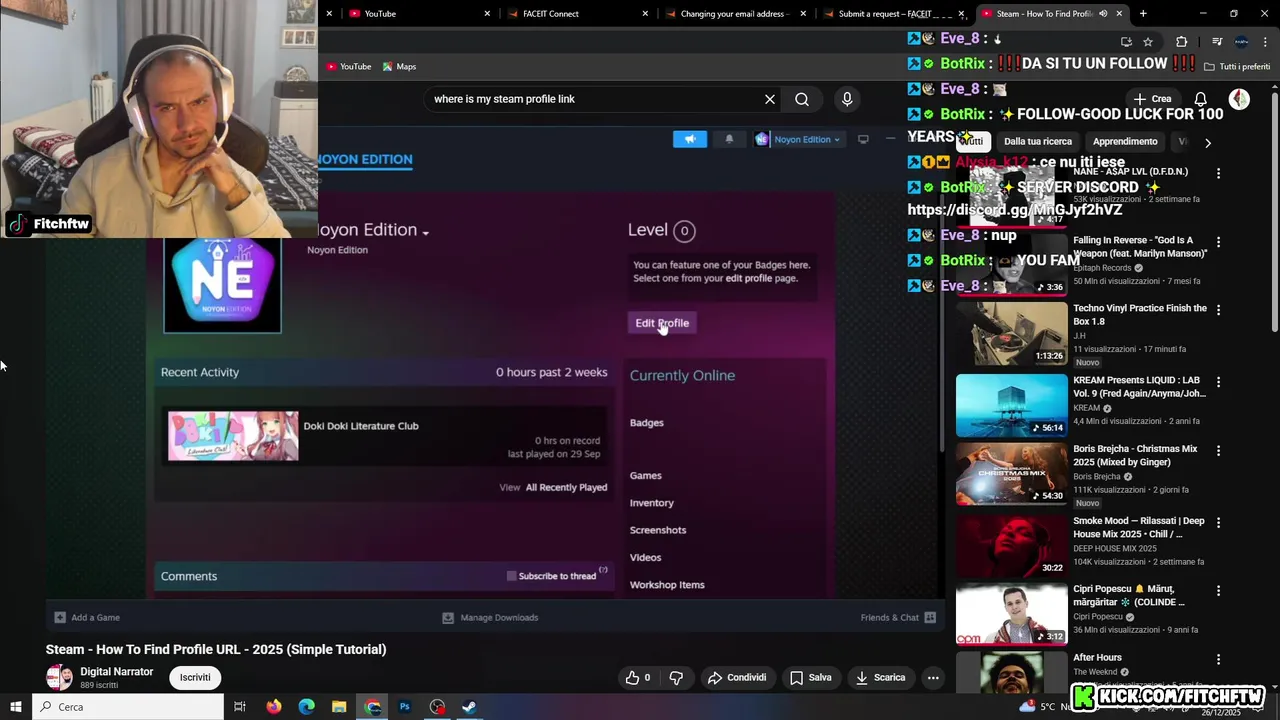1280x720 pixels.
Task: Open options for Cipri Popescu video
Action: click(x=1218, y=591)
